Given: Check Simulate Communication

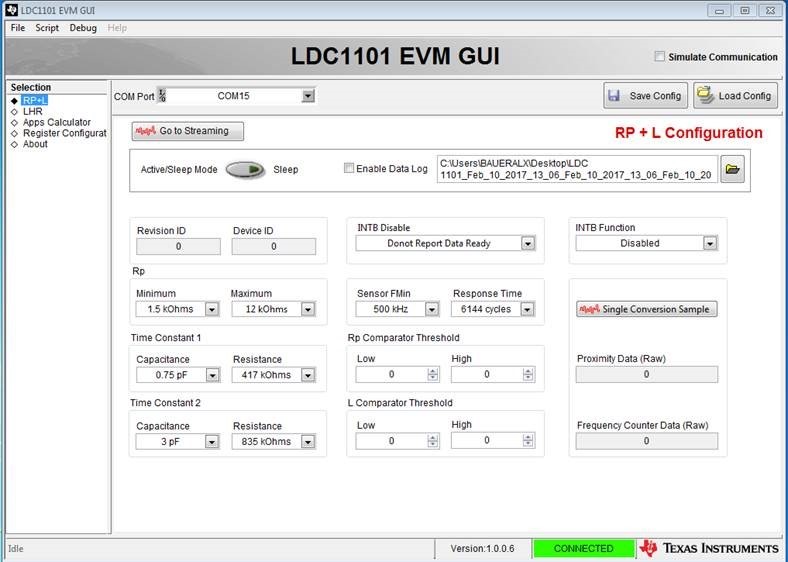Looking at the screenshot, I should pos(659,57).
